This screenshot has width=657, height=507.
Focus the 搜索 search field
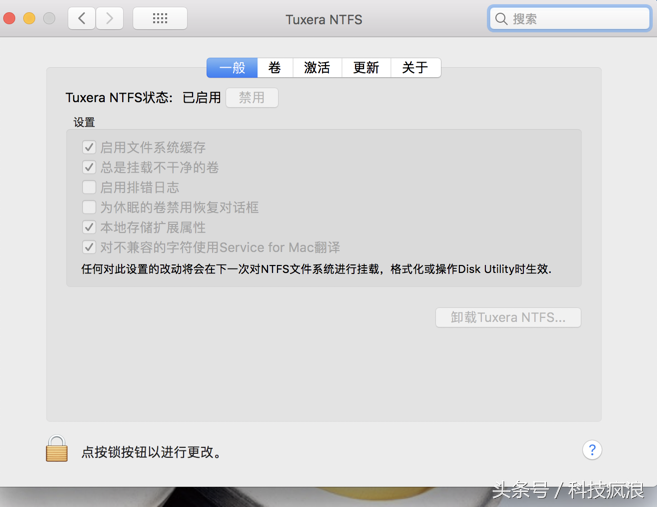coord(569,19)
